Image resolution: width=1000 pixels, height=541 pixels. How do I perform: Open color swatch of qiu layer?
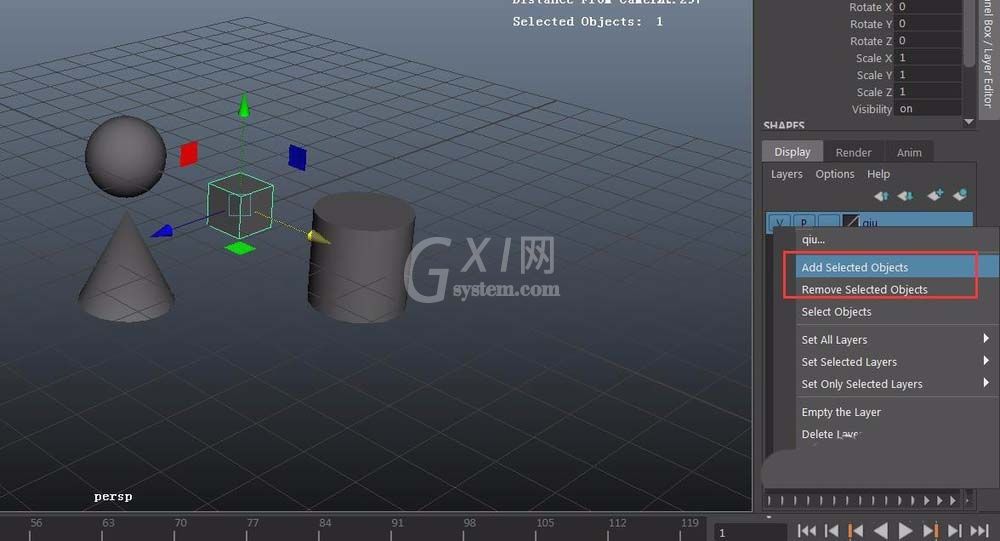click(x=851, y=222)
